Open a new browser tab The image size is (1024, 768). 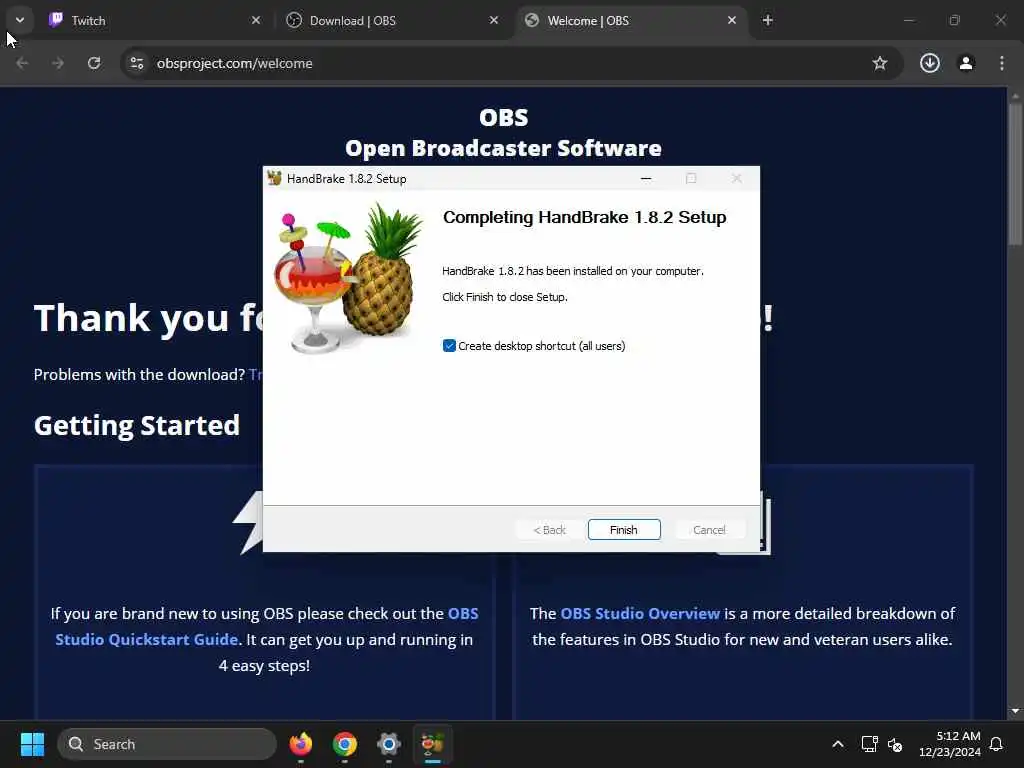click(768, 20)
